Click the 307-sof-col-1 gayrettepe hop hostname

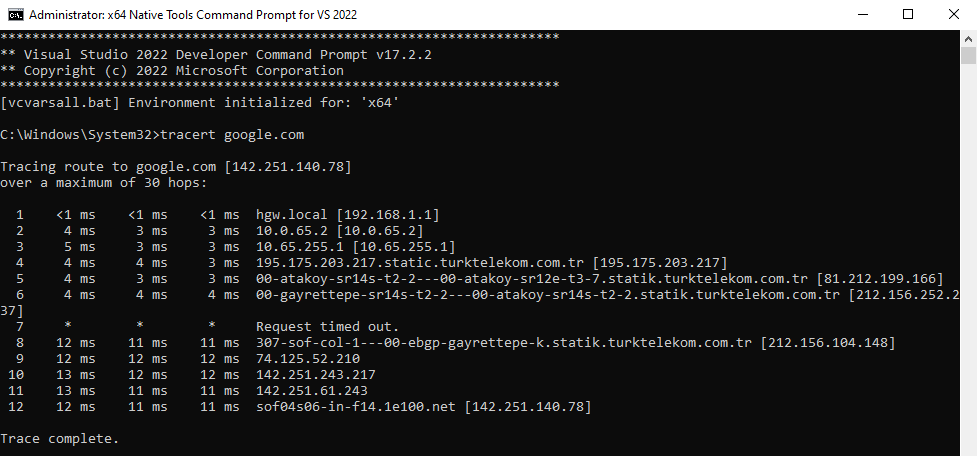503,343
